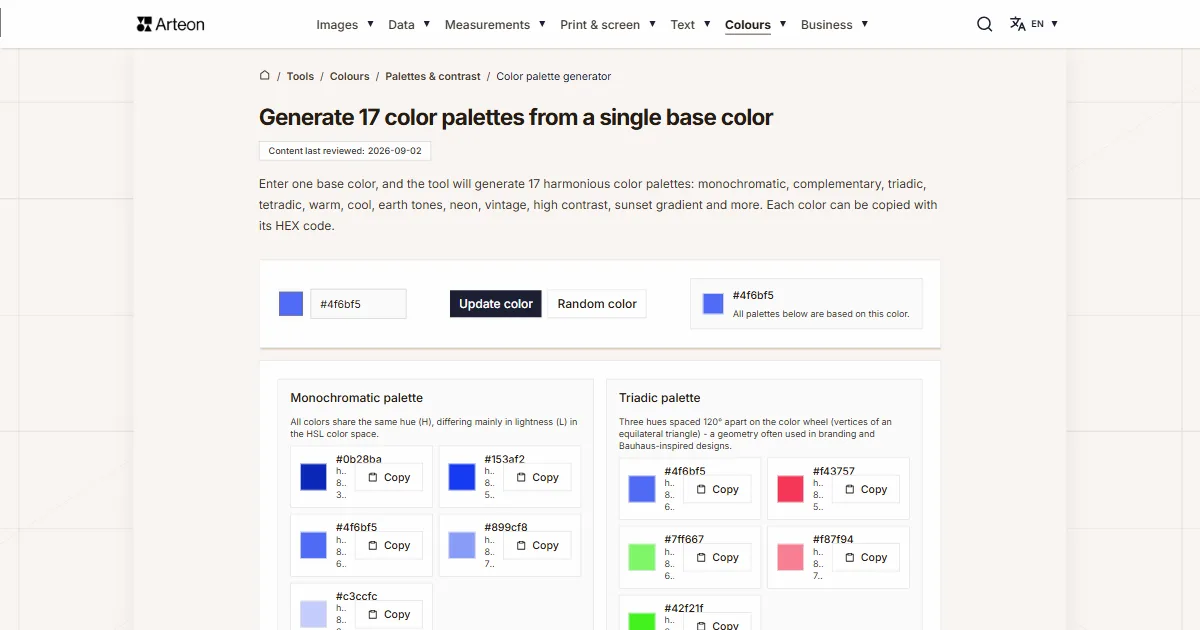Expand the Images menu
1200x630 pixels.
pyautogui.click(x=345, y=24)
